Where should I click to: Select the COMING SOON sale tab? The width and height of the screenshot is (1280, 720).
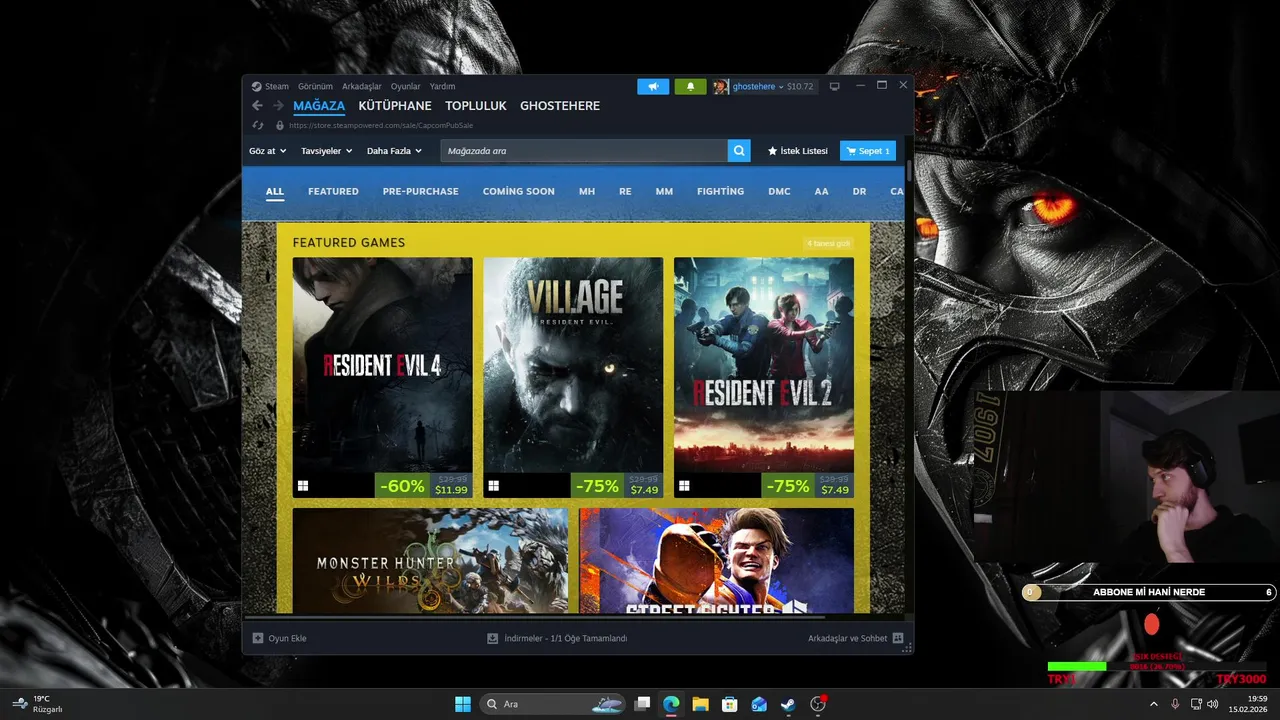click(x=518, y=191)
